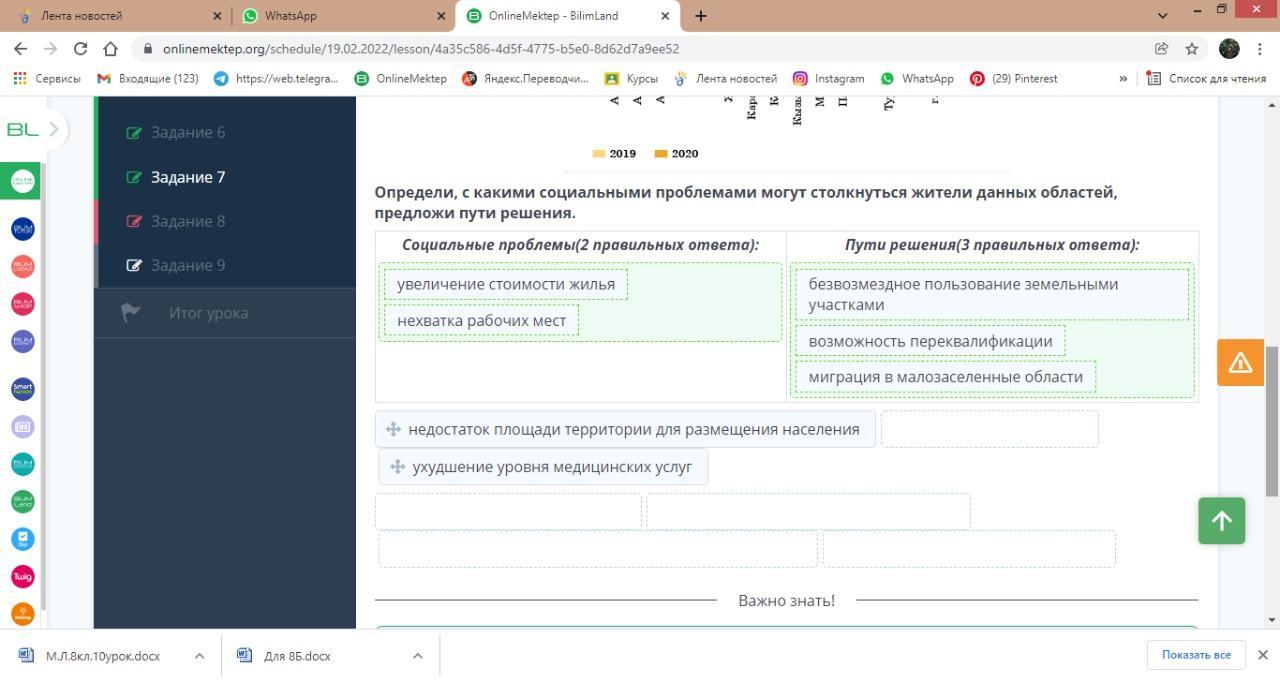This screenshot has width=1280, height=682.
Task: Bookmark this page with star icon
Action: tap(1192, 49)
